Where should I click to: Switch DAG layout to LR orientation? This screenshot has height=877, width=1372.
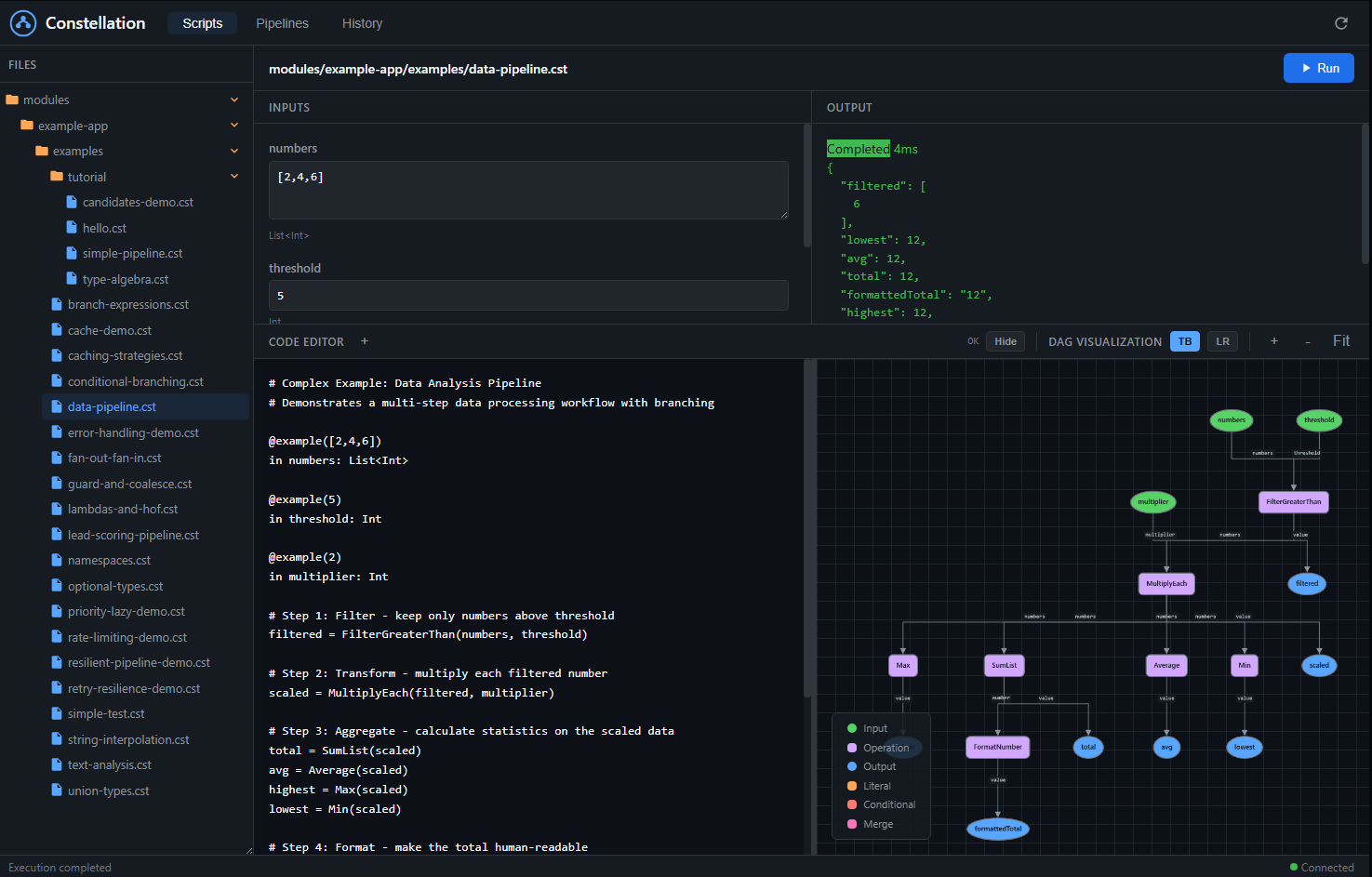tap(1222, 341)
